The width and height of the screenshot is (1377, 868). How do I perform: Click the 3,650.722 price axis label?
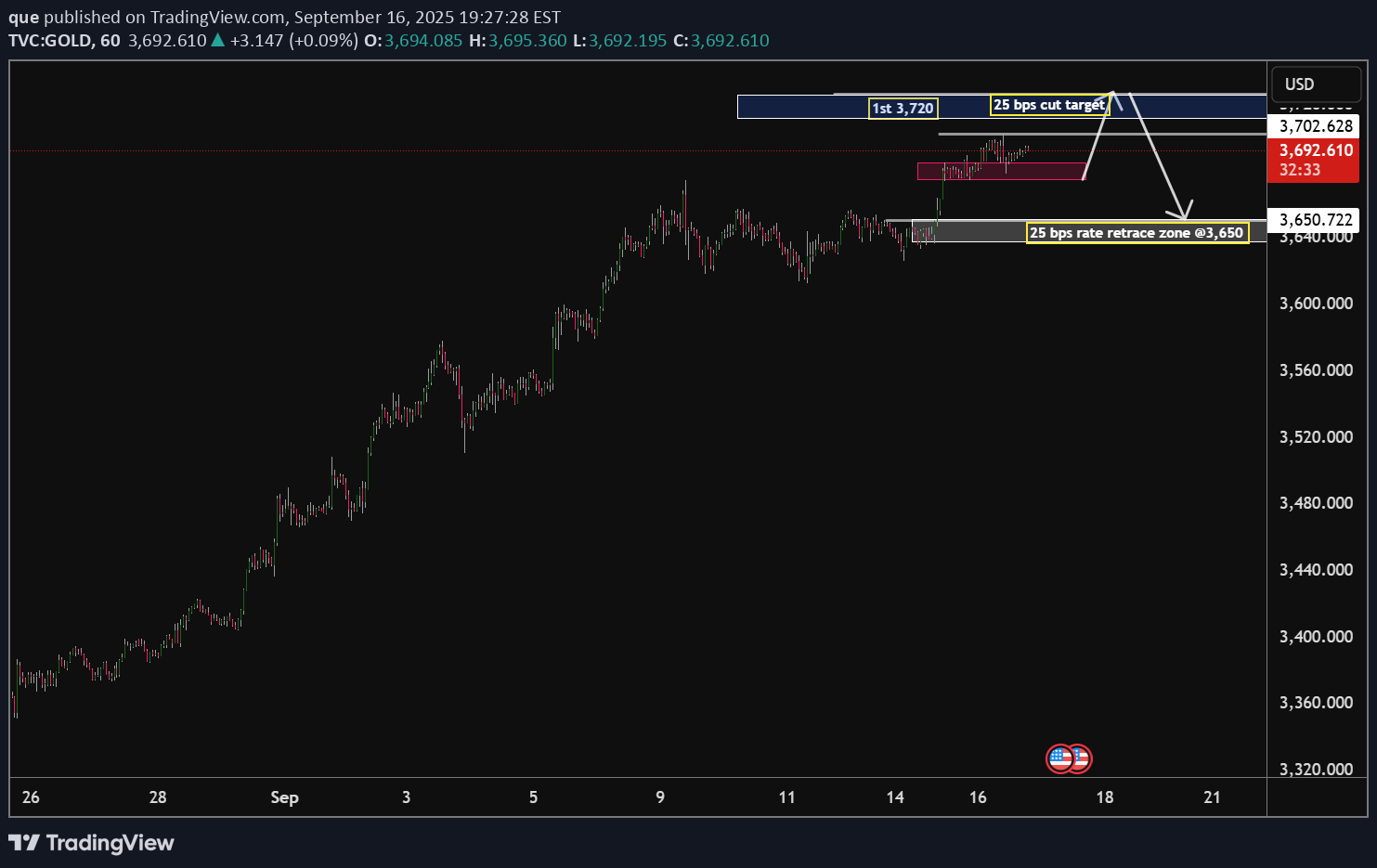1316,220
